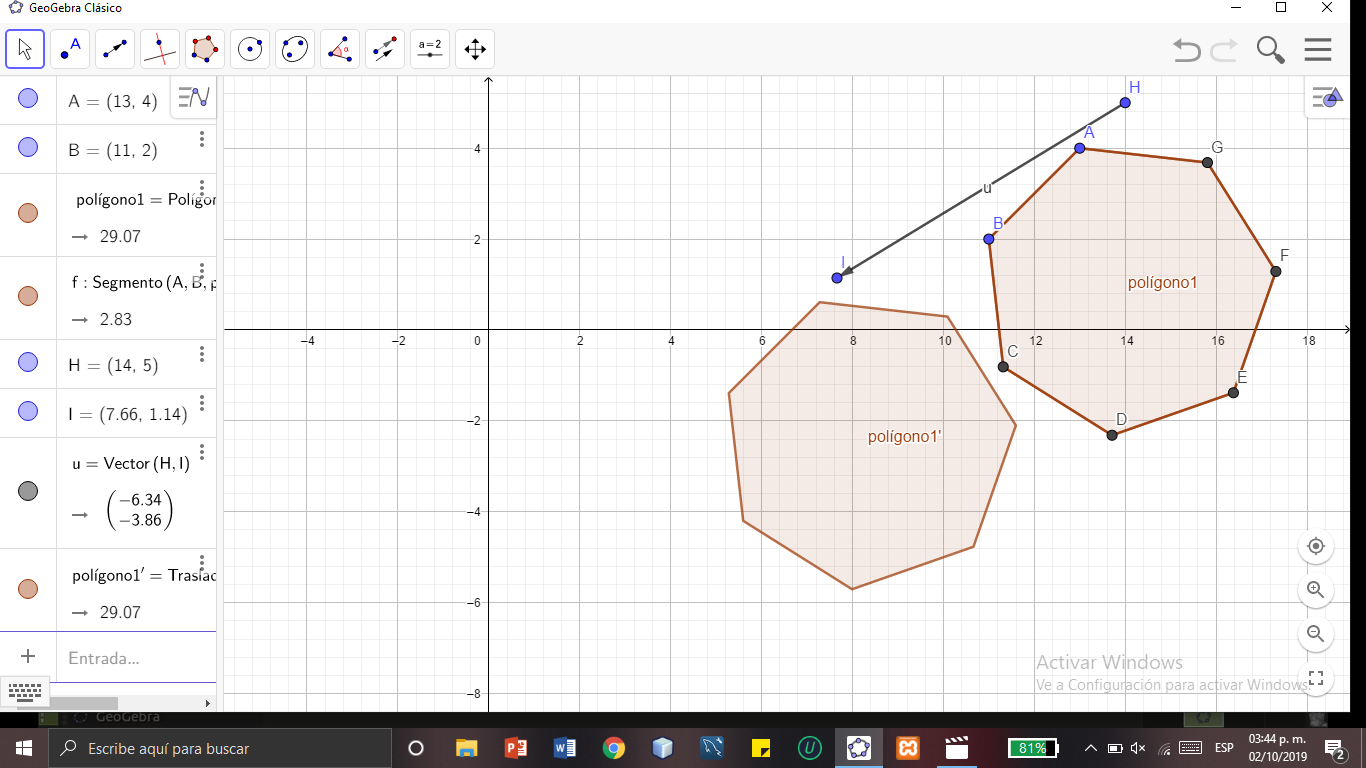Select the Move arrow tool
This screenshot has height=768, width=1366.
pos(24,48)
